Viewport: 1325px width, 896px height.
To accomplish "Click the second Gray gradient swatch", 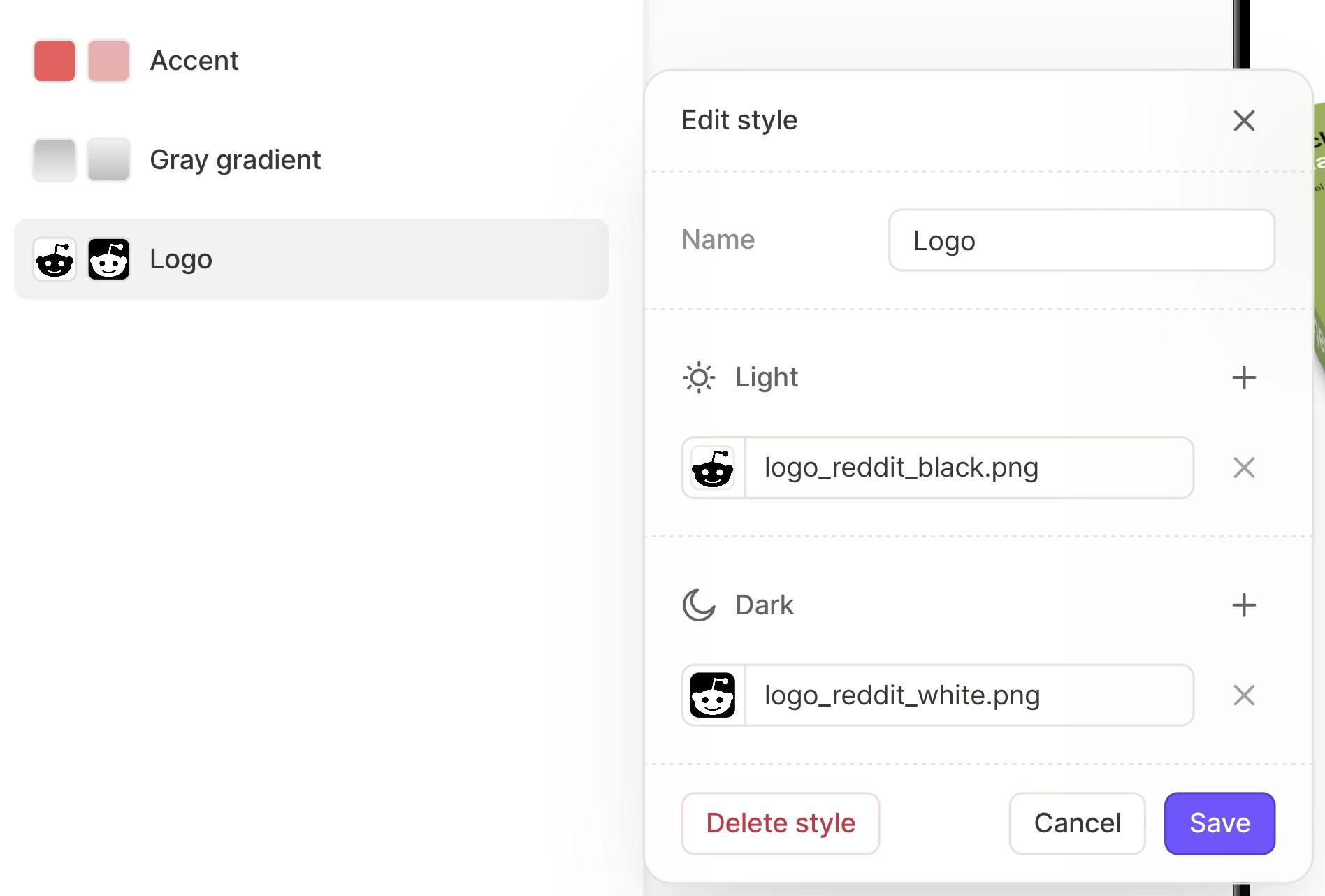I will pyautogui.click(x=108, y=160).
